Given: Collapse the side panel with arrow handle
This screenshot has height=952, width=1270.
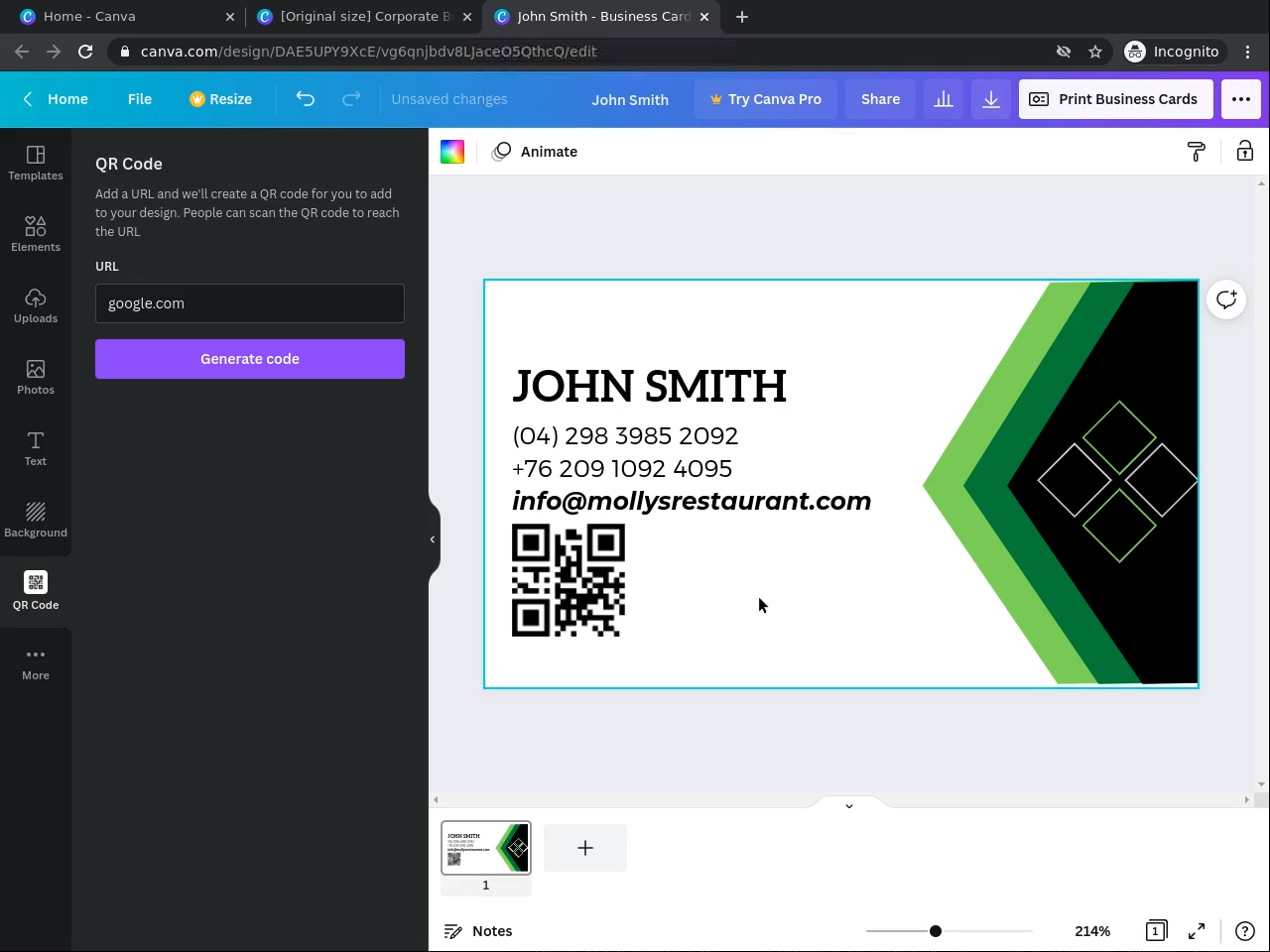Looking at the screenshot, I should (x=433, y=539).
